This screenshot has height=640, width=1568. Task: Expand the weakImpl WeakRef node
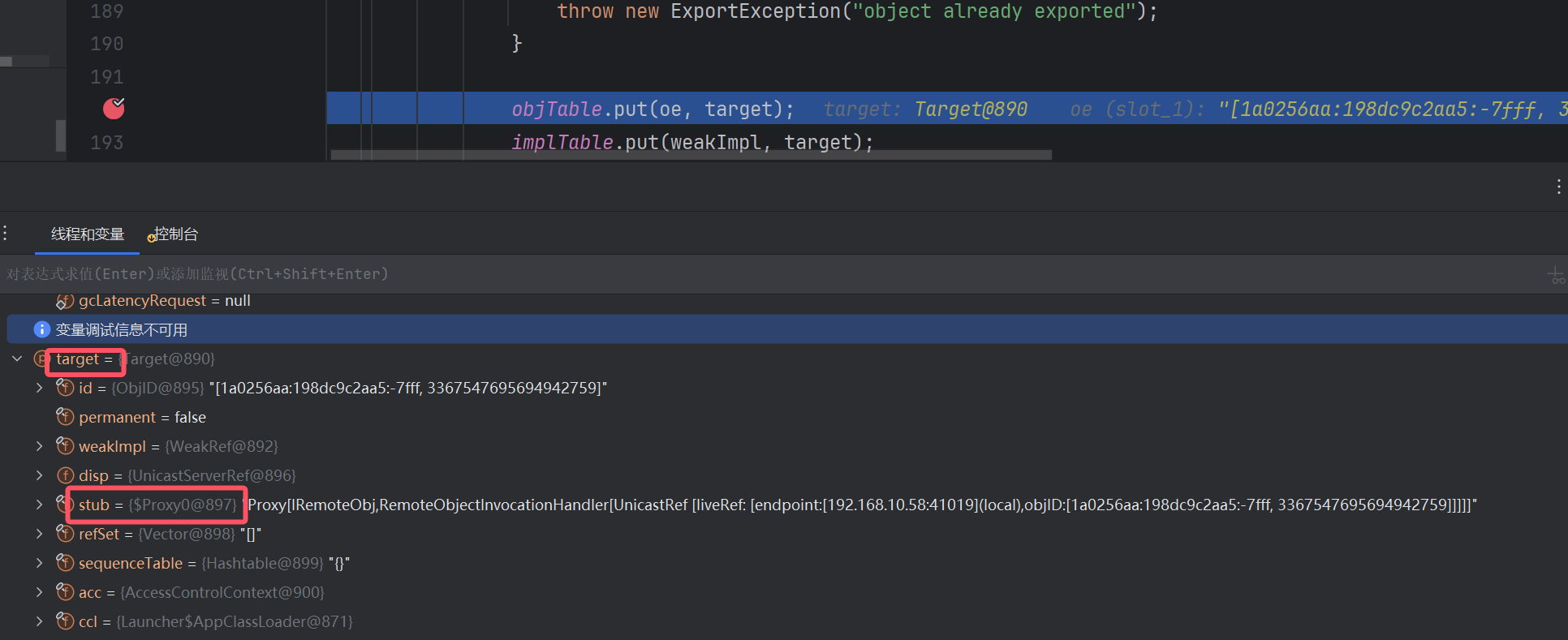click(39, 446)
